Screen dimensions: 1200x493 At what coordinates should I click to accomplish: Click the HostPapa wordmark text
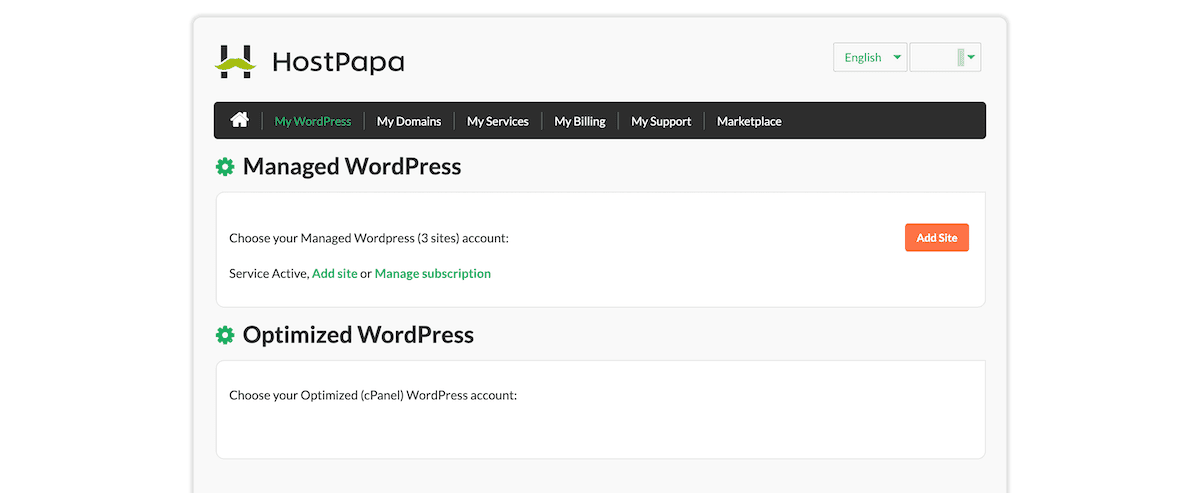[x=338, y=63]
